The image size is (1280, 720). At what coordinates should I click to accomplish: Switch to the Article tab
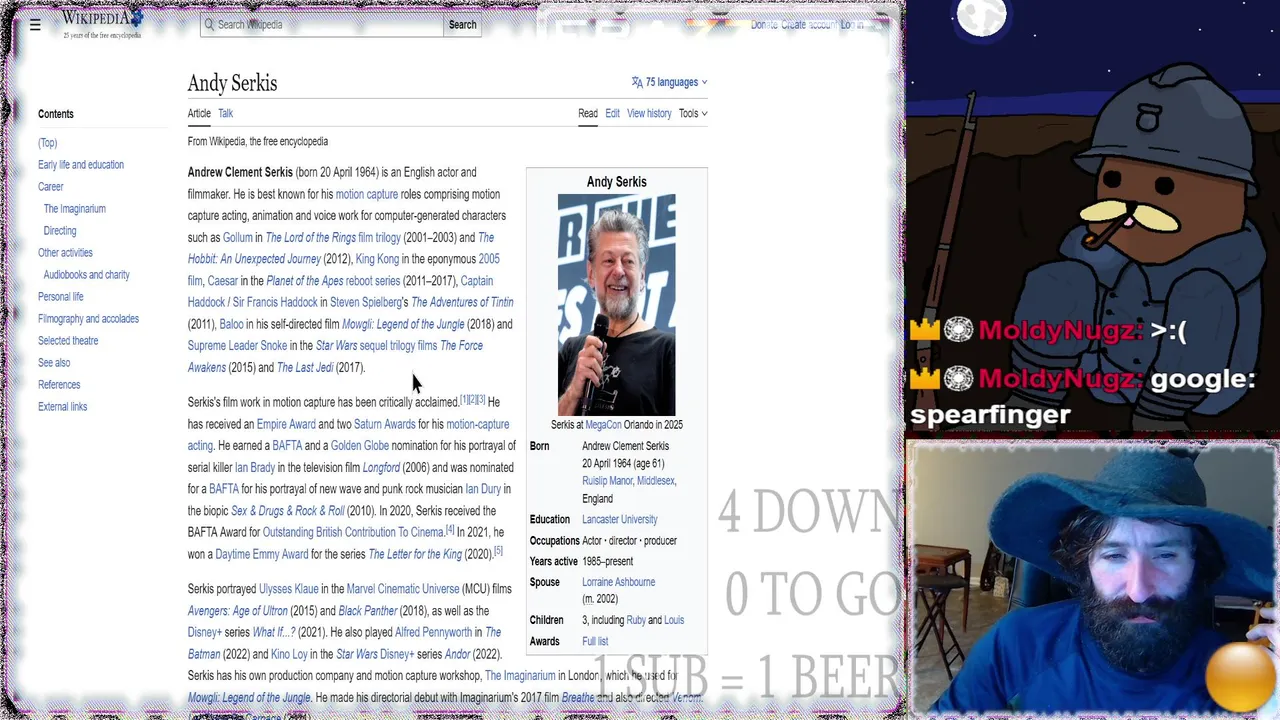199,113
